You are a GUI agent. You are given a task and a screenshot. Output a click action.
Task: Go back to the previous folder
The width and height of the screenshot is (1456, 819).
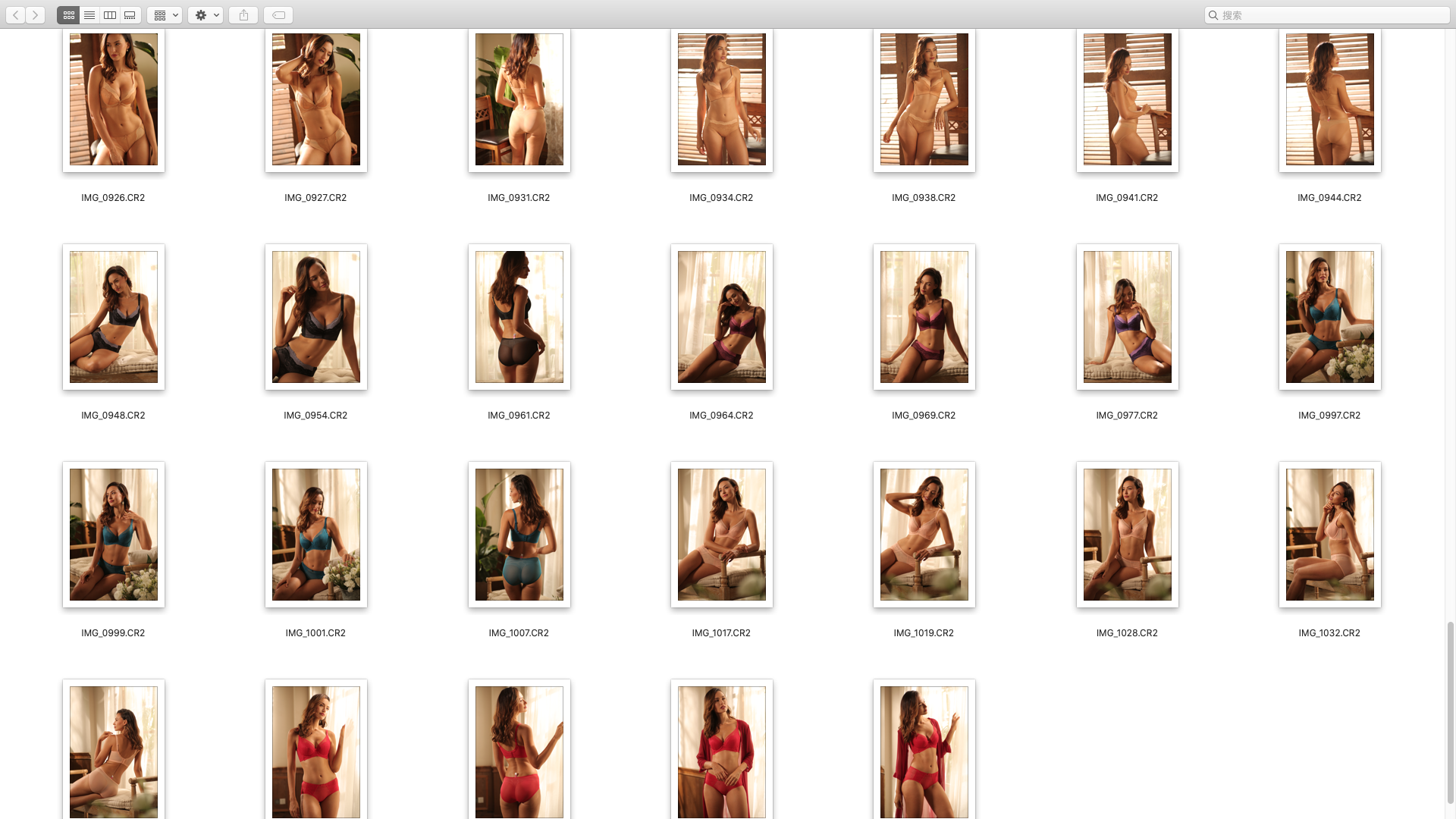(x=16, y=15)
